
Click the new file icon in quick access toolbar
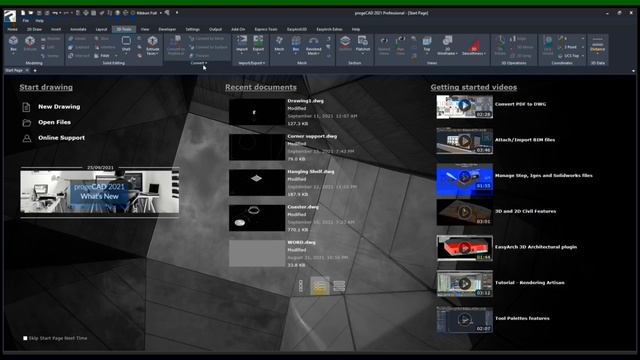coord(23,13)
